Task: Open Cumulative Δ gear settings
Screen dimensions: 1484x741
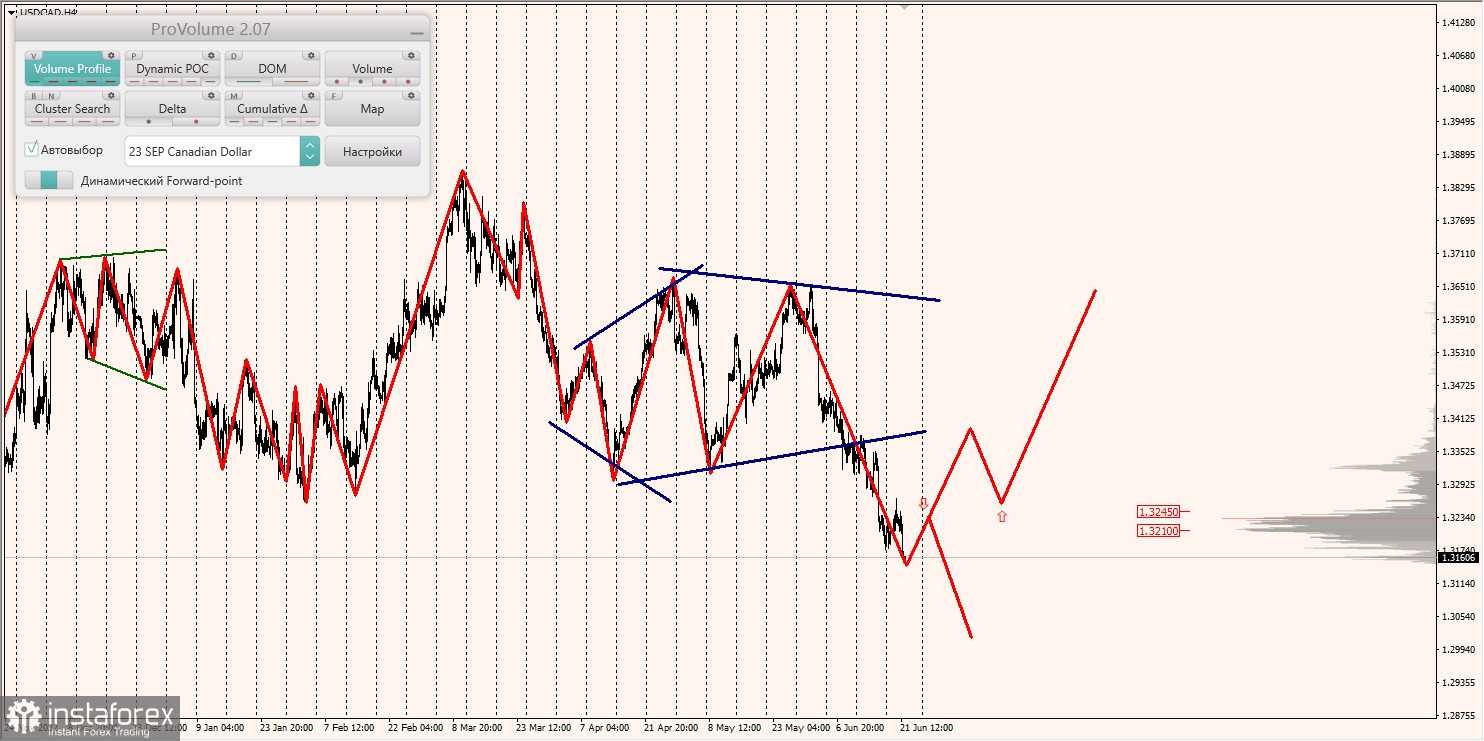Action: tap(311, 95)
